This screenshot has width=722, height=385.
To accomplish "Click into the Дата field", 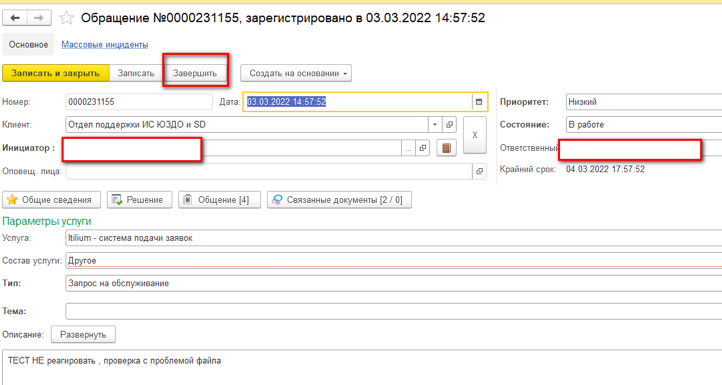I will click(x=357, y=102).
